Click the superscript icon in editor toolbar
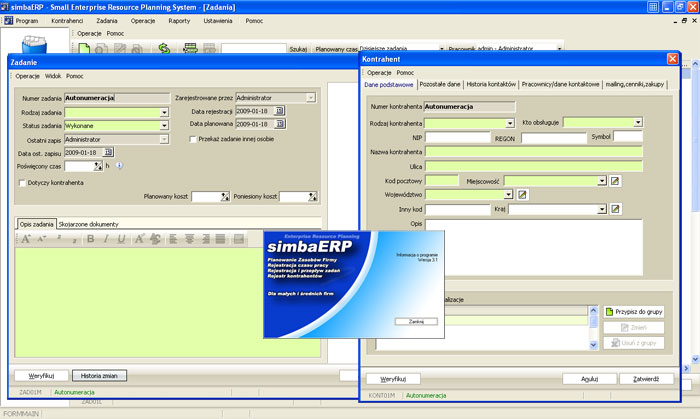This screenshot has height=419, width=700. point(58,238)
